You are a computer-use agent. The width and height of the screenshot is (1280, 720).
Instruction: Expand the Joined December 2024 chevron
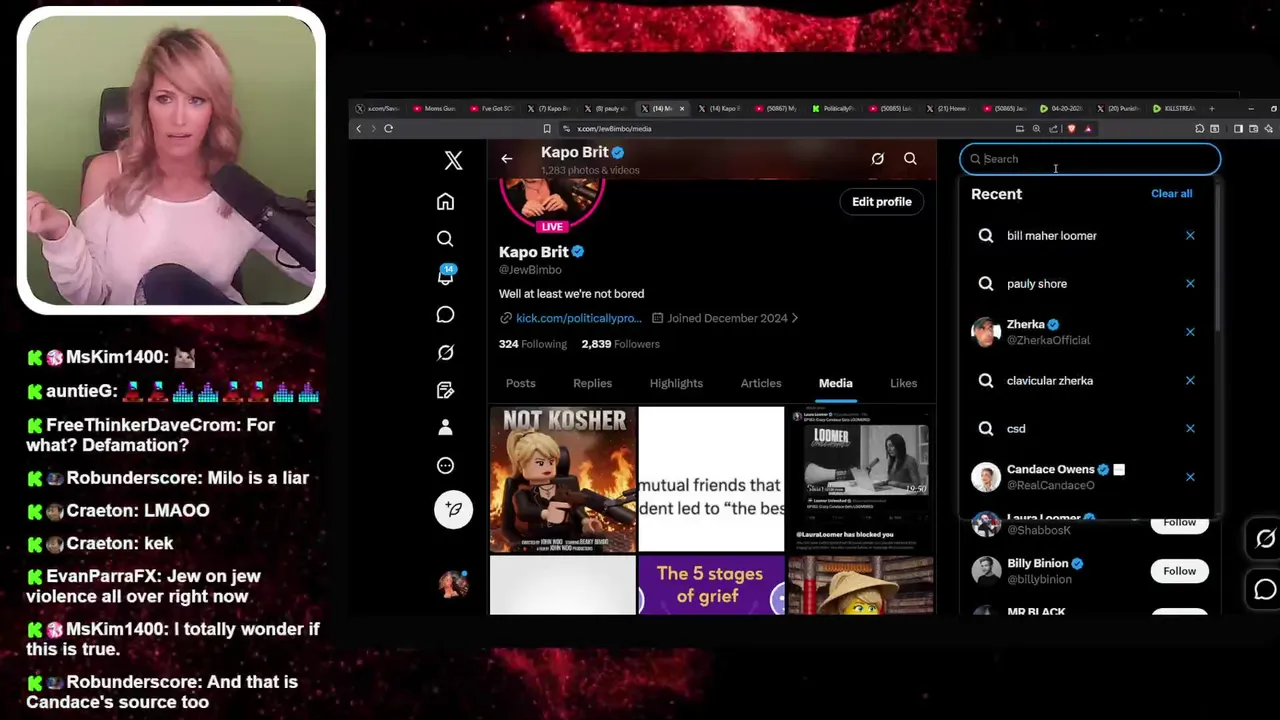click(x=795, y=318)
